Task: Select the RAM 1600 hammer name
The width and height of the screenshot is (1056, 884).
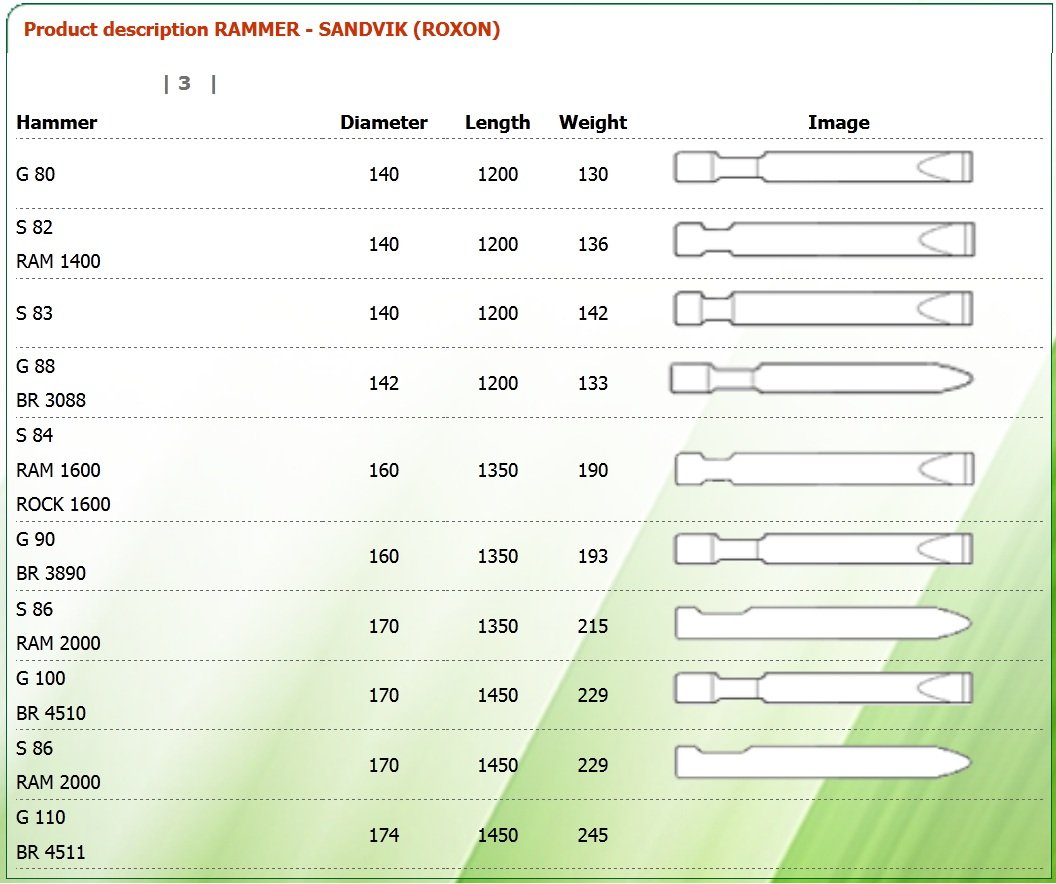Action: click(x=59, y=470)
